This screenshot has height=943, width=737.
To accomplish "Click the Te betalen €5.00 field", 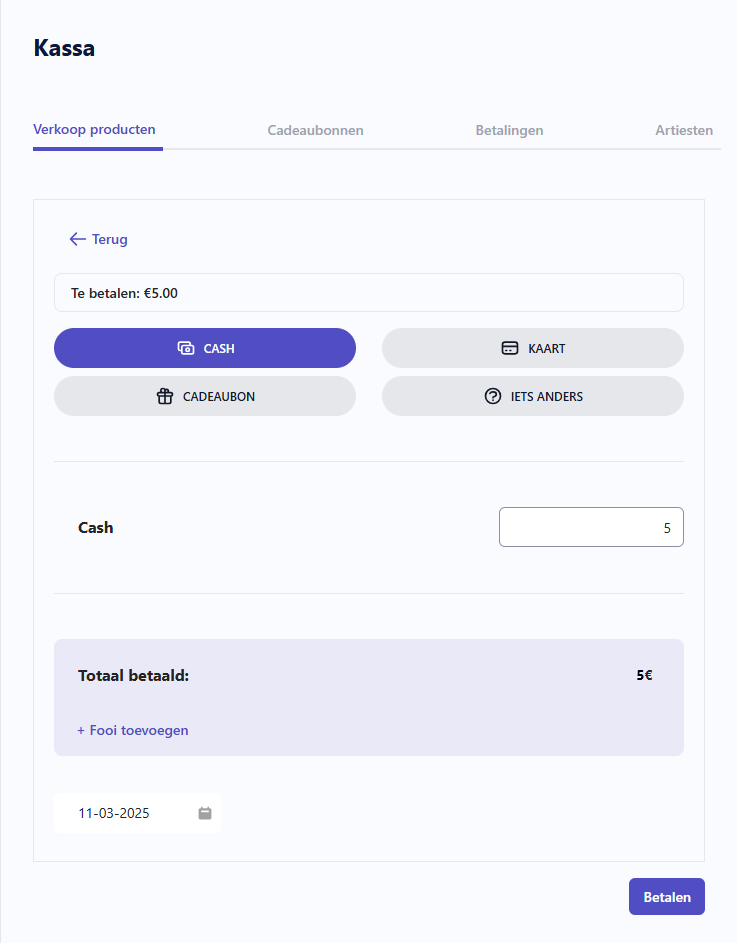I will click(x=369, y=292).
